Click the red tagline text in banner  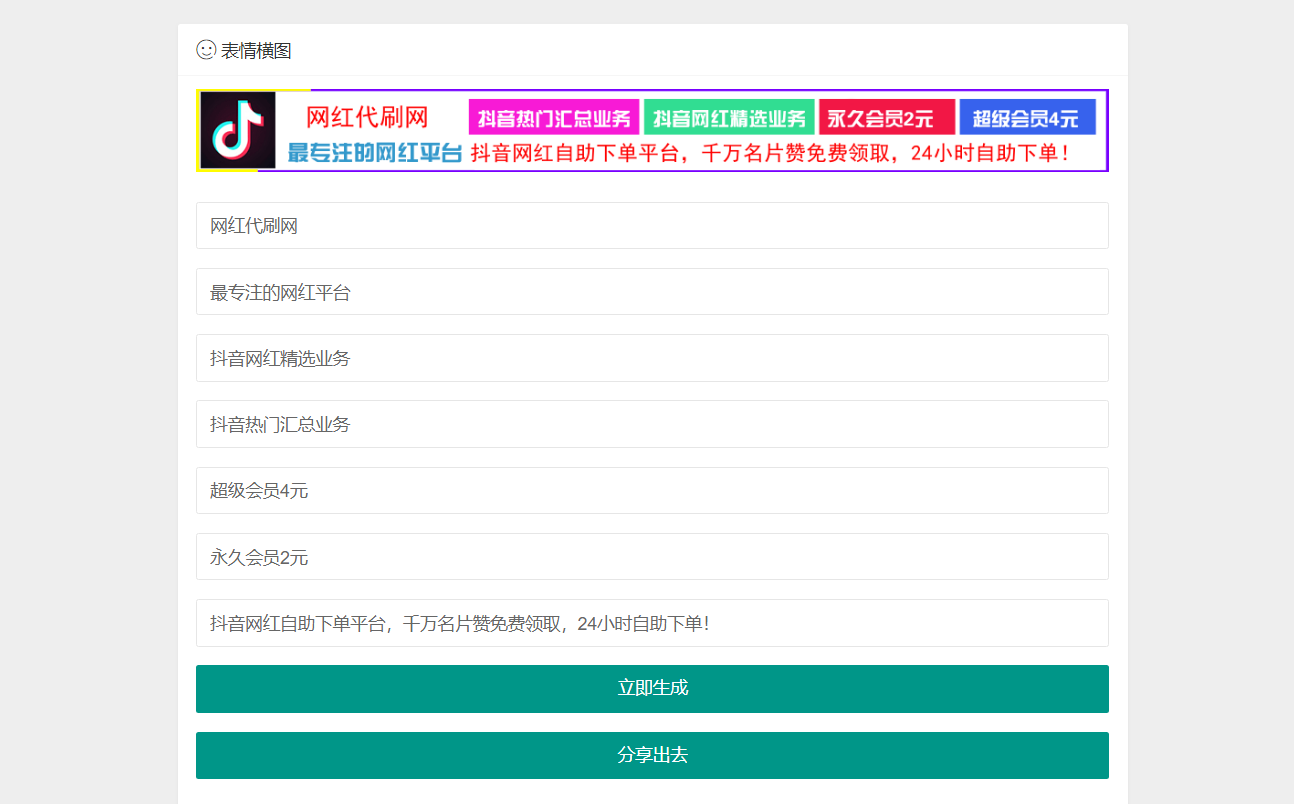[770, 153]
